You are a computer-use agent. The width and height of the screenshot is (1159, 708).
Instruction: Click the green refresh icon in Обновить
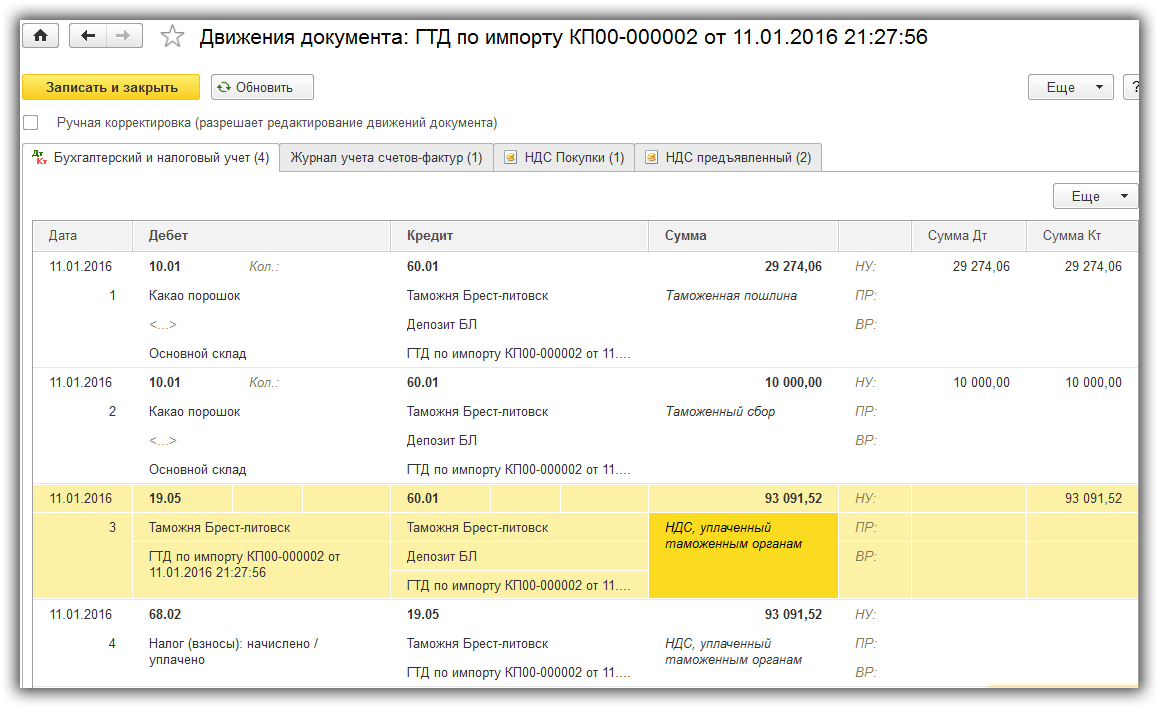click(x=224, y=87)
